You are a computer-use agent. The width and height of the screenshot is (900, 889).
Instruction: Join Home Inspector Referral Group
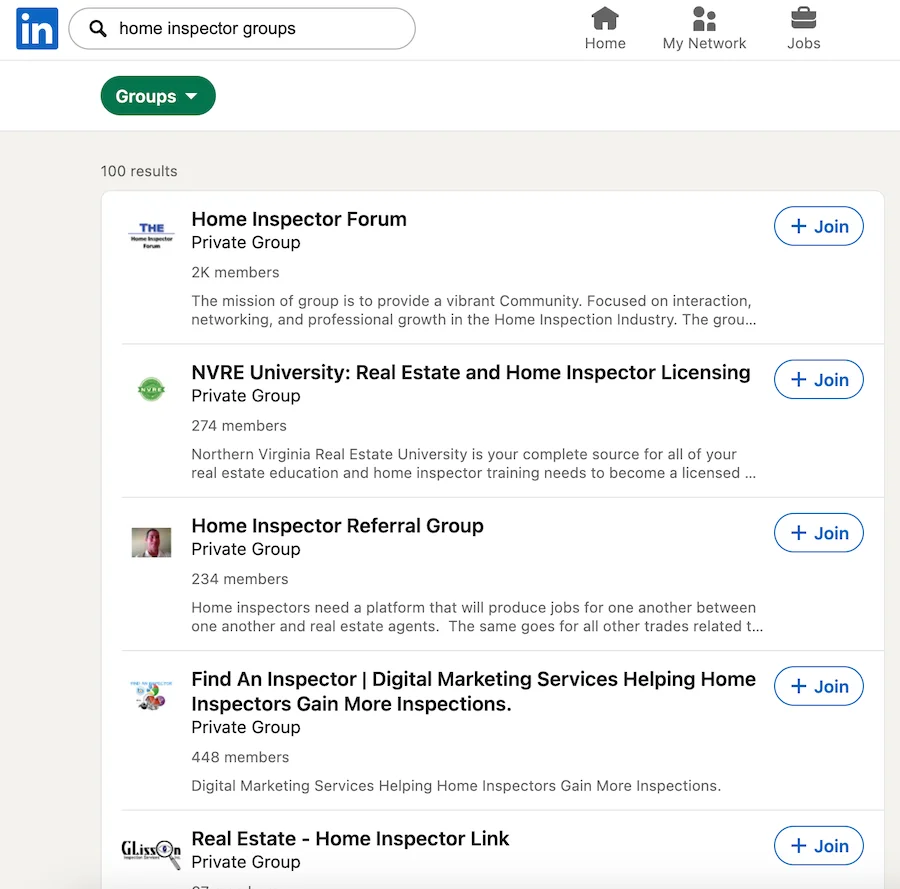click(x=818, y=533)
